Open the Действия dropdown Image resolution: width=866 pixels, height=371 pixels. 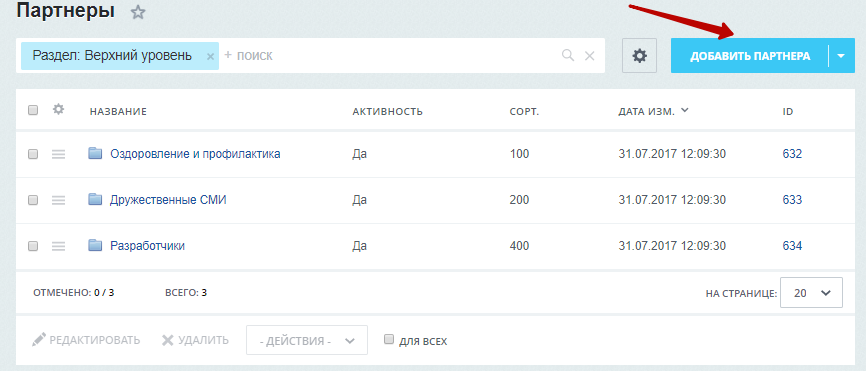pyautogui.click(x=307, y=340)
